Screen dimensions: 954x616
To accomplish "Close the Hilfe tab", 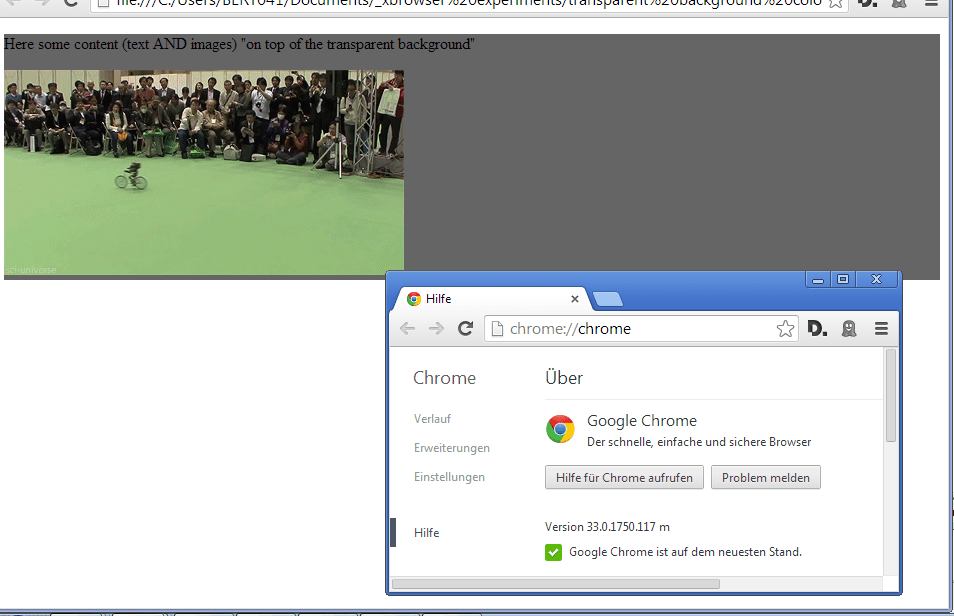I will [x=574, y=299].
